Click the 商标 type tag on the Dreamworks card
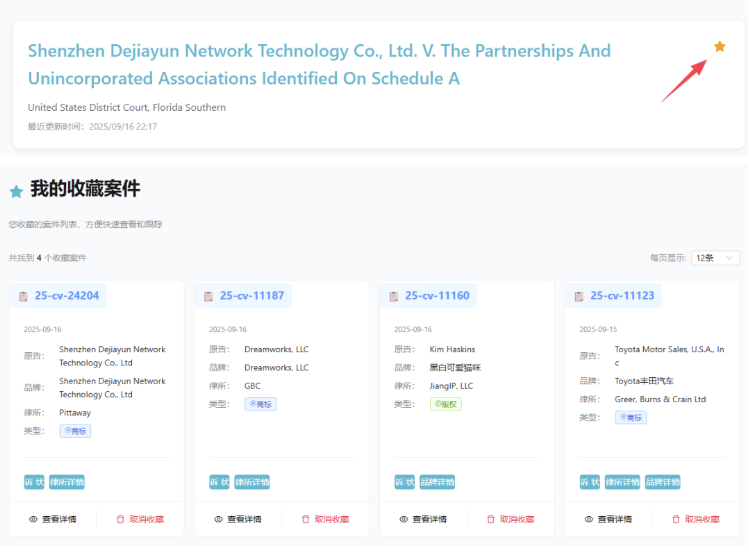This screenshot has height=553, width=749. coord(260,404)
